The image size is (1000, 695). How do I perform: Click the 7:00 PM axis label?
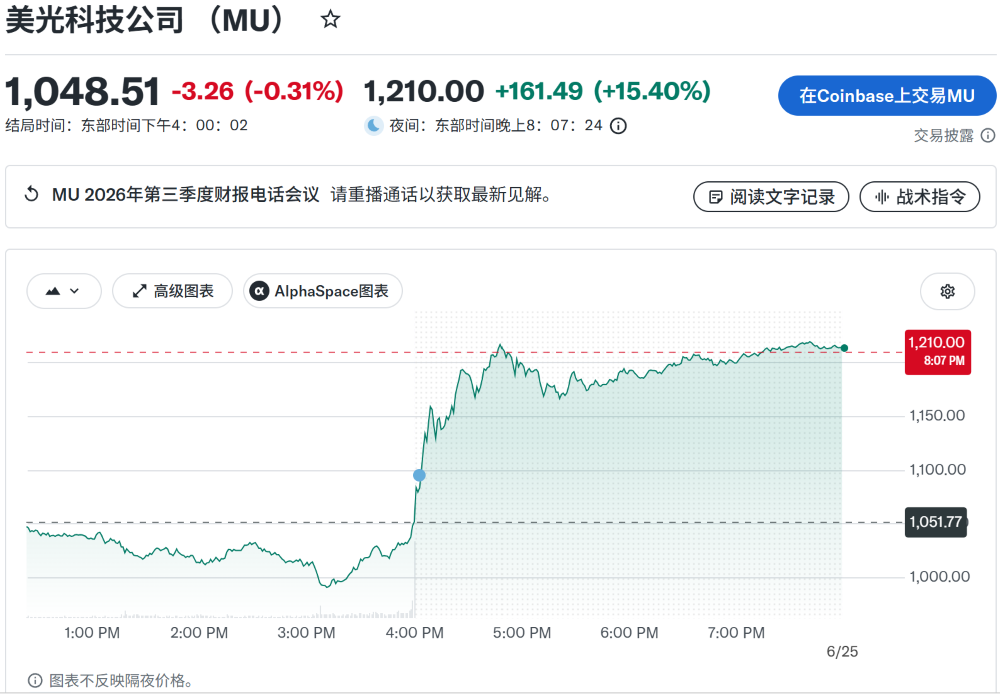pos(736,633)
